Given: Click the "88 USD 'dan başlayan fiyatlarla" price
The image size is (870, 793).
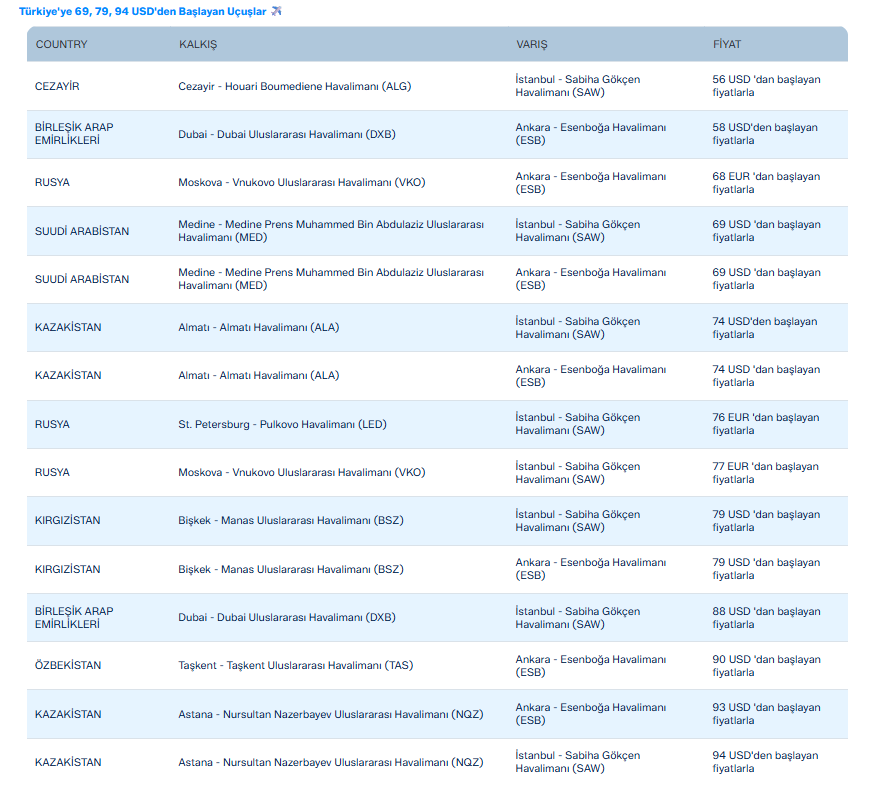Looking at the screenshot, I should 766,618.
